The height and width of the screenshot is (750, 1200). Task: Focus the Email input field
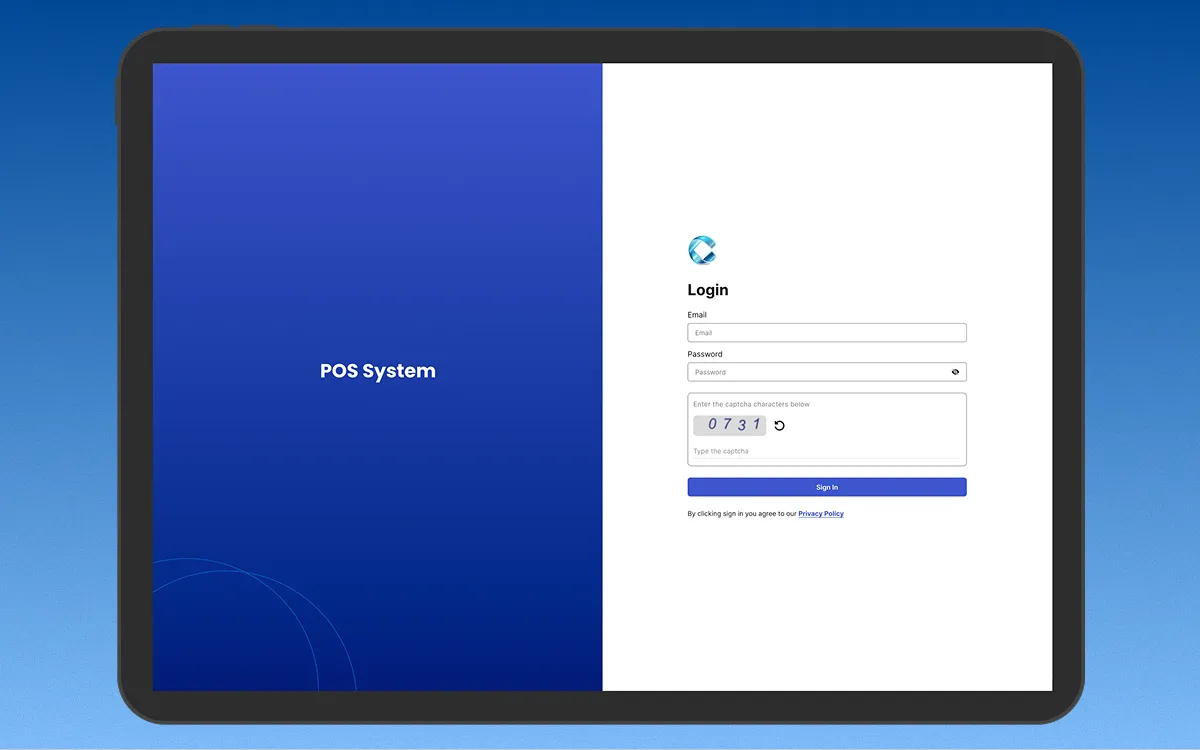click(827, 333)
